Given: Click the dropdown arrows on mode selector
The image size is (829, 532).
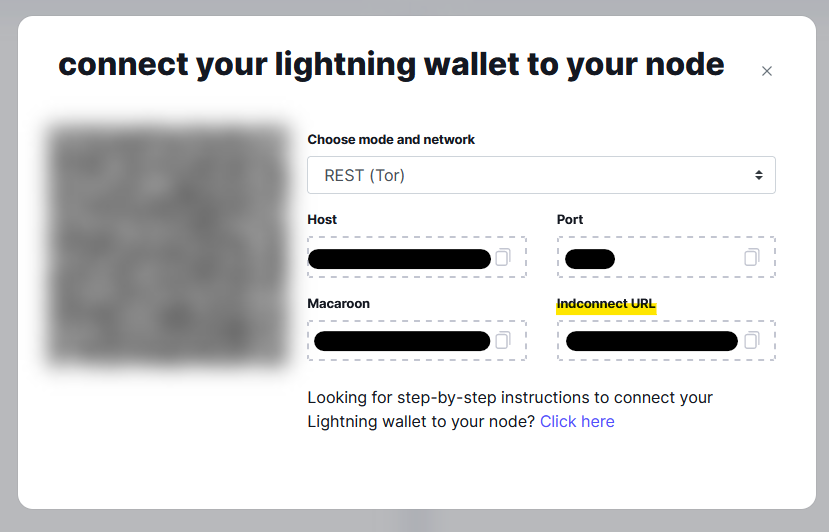Looking at the screenshot, I should (x=759, y=175).
